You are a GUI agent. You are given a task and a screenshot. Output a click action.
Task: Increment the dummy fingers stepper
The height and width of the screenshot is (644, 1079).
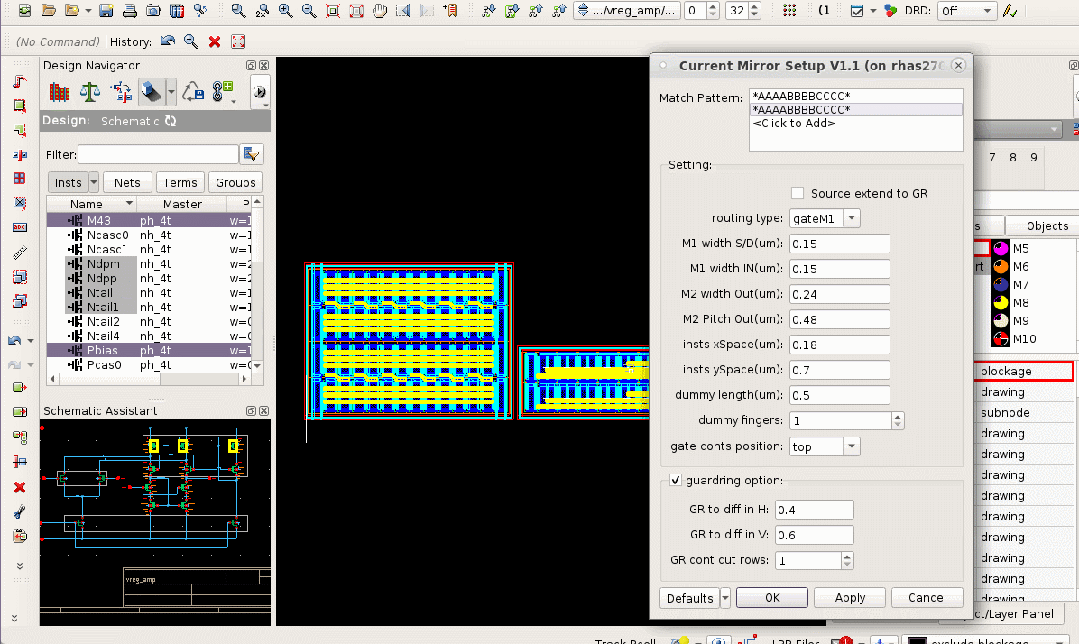pos(897,416)
